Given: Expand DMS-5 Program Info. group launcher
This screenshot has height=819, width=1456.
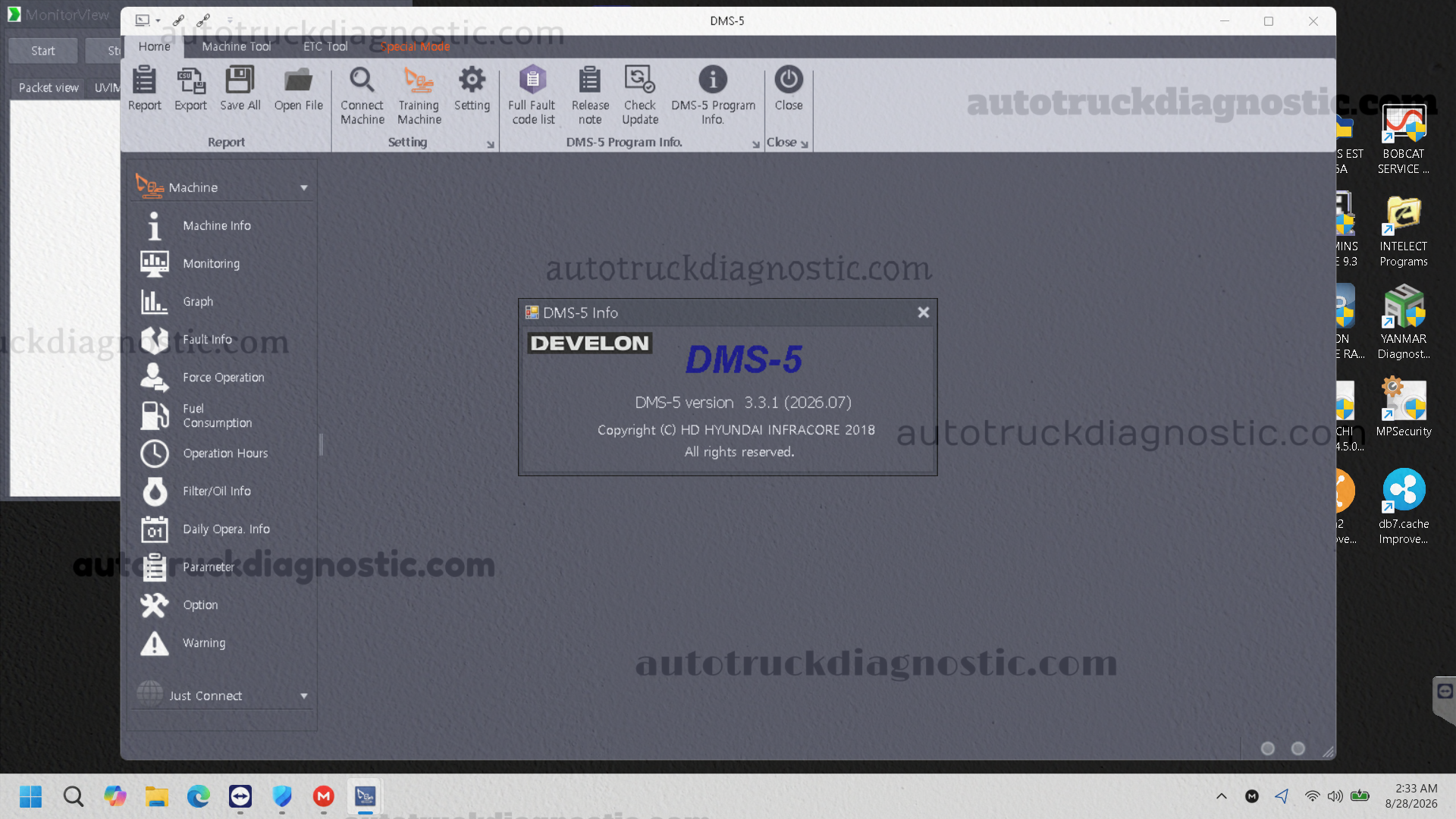Looking at the screenshot, I should pos(756,144).
